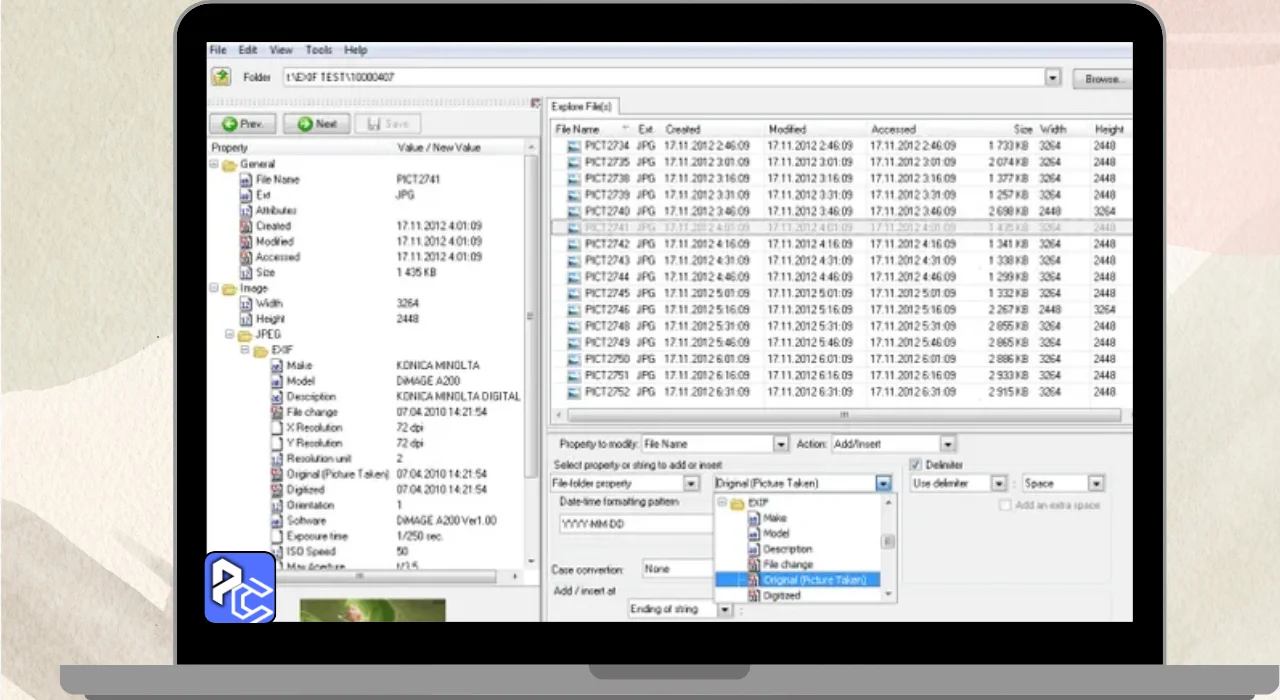Switch to the Explore File(s) tab
Viewport: 1280px width, 700px height.
click(x=581, y=106)
